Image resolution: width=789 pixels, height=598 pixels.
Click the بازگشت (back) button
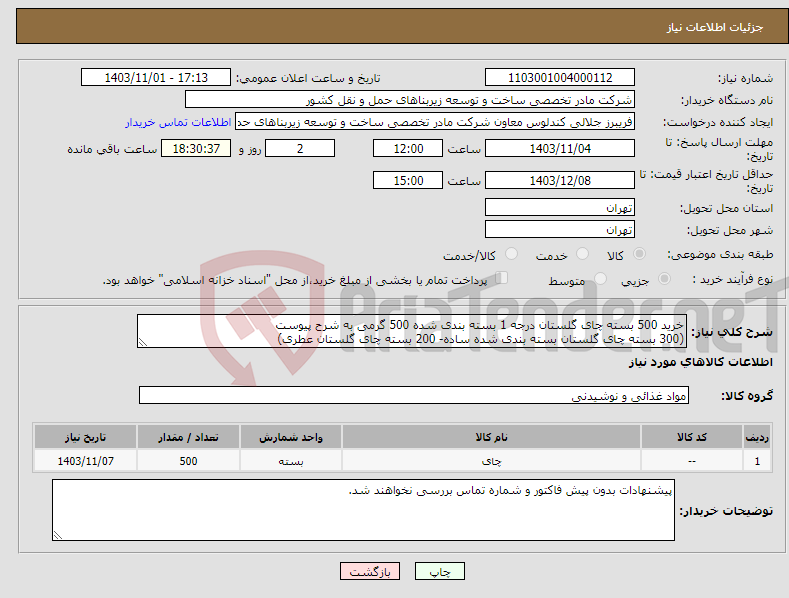pyautogui.click(x=370, y=571)
